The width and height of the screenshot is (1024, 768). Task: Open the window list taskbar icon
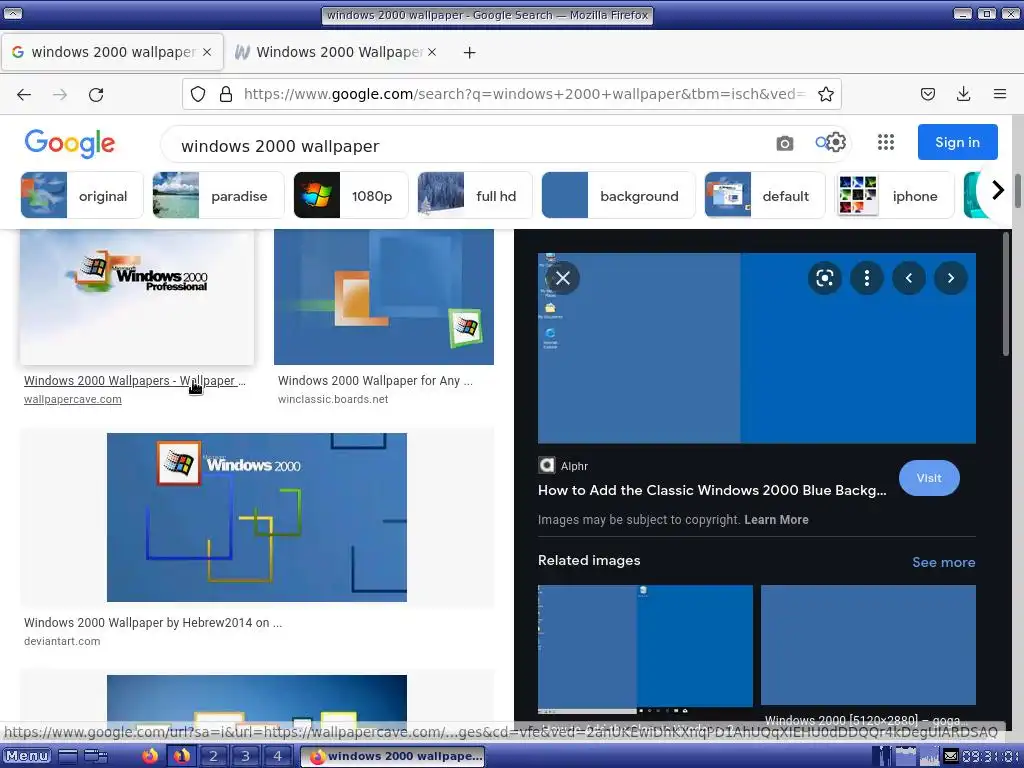click(96, 756)
